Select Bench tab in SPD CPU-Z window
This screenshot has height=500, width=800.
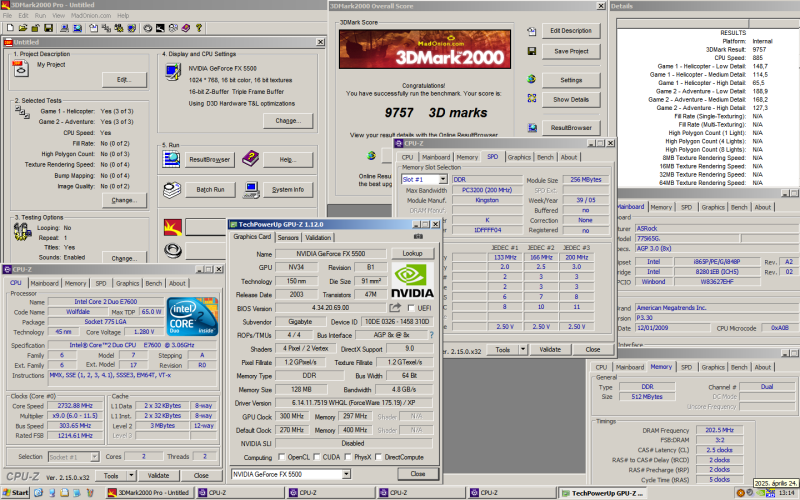click(x=545, y=157)
